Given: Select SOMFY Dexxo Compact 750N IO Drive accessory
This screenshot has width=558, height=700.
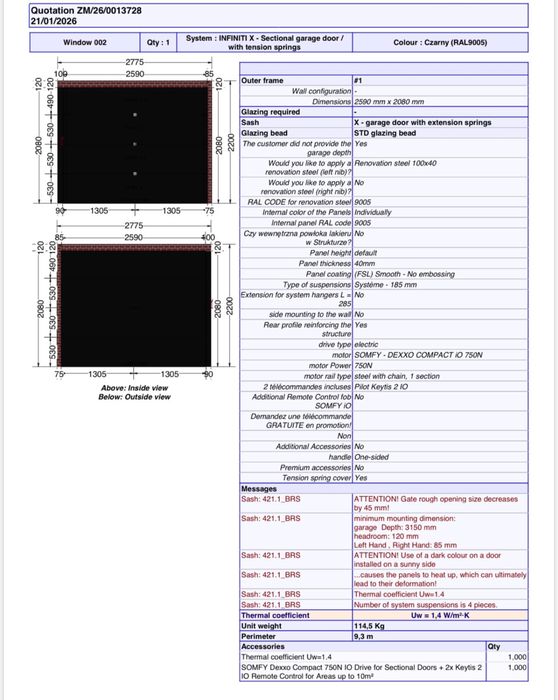Looking at the screenshot, I should pyautogui.click(x=362, y=672).
